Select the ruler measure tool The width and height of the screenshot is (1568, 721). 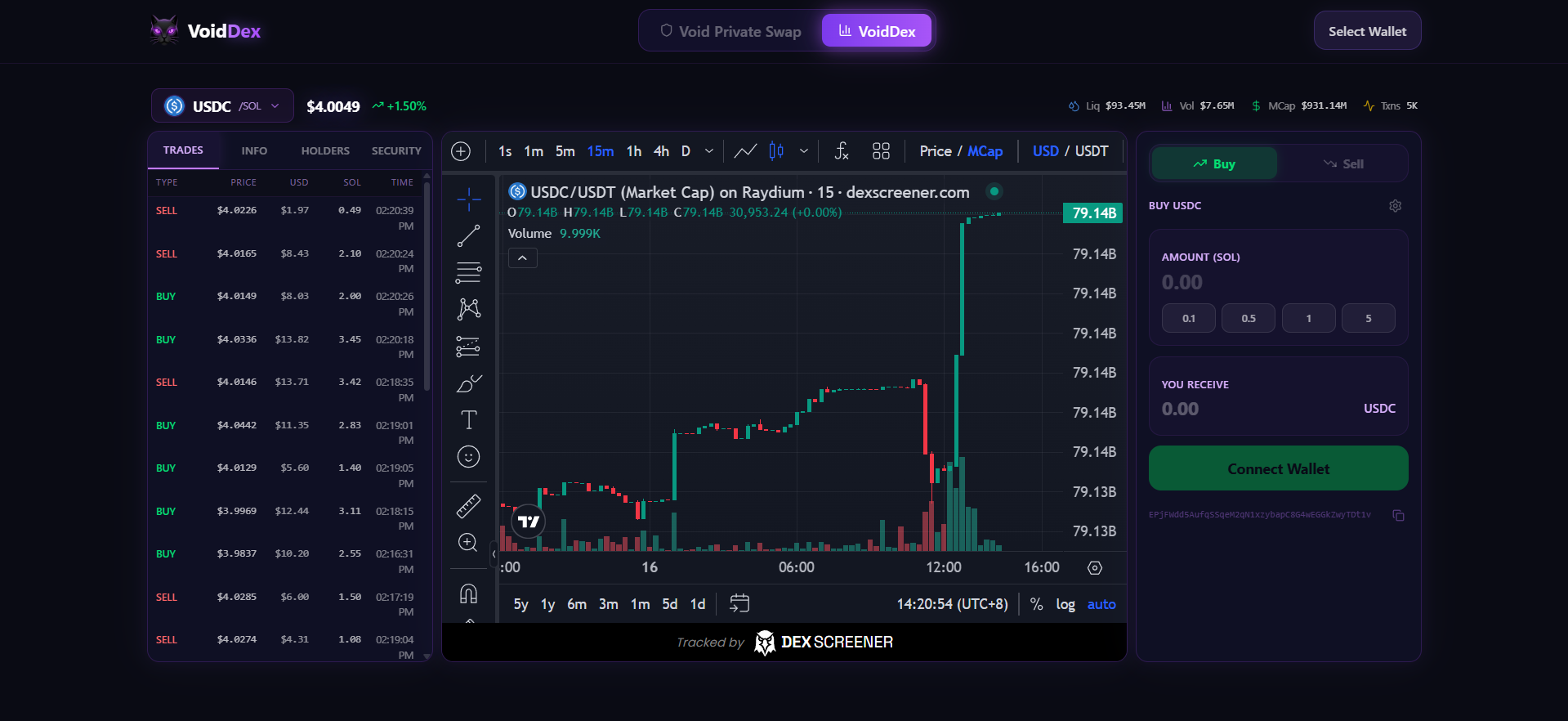(468, 506)
